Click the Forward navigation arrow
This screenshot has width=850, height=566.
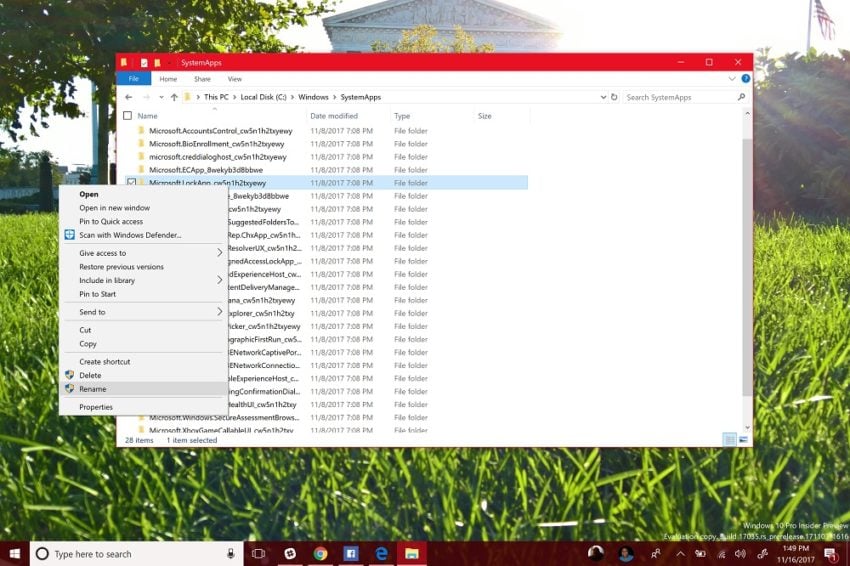pos(146,97)
